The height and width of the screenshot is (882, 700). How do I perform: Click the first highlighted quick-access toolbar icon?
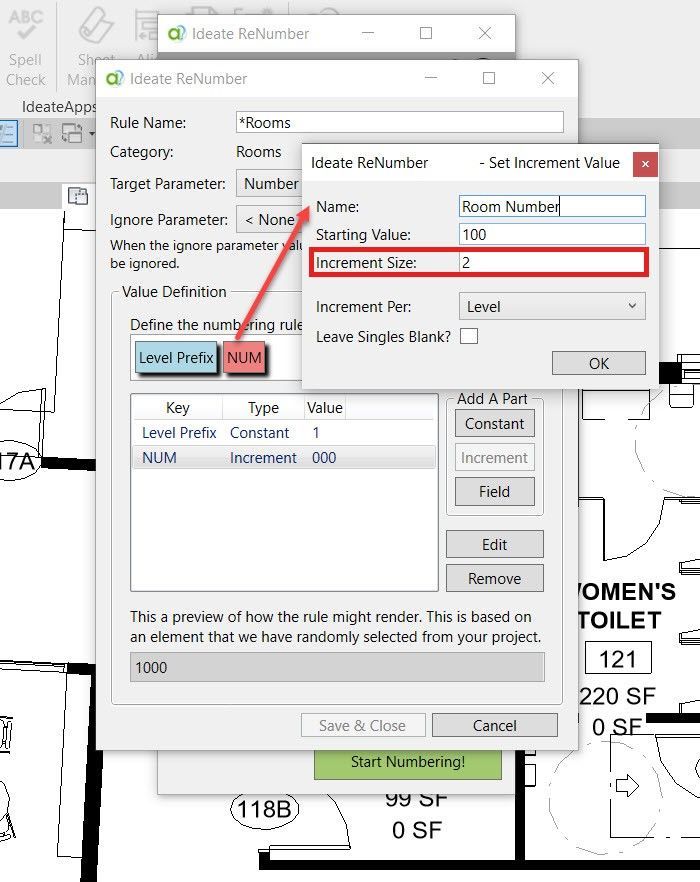[8, 134]
